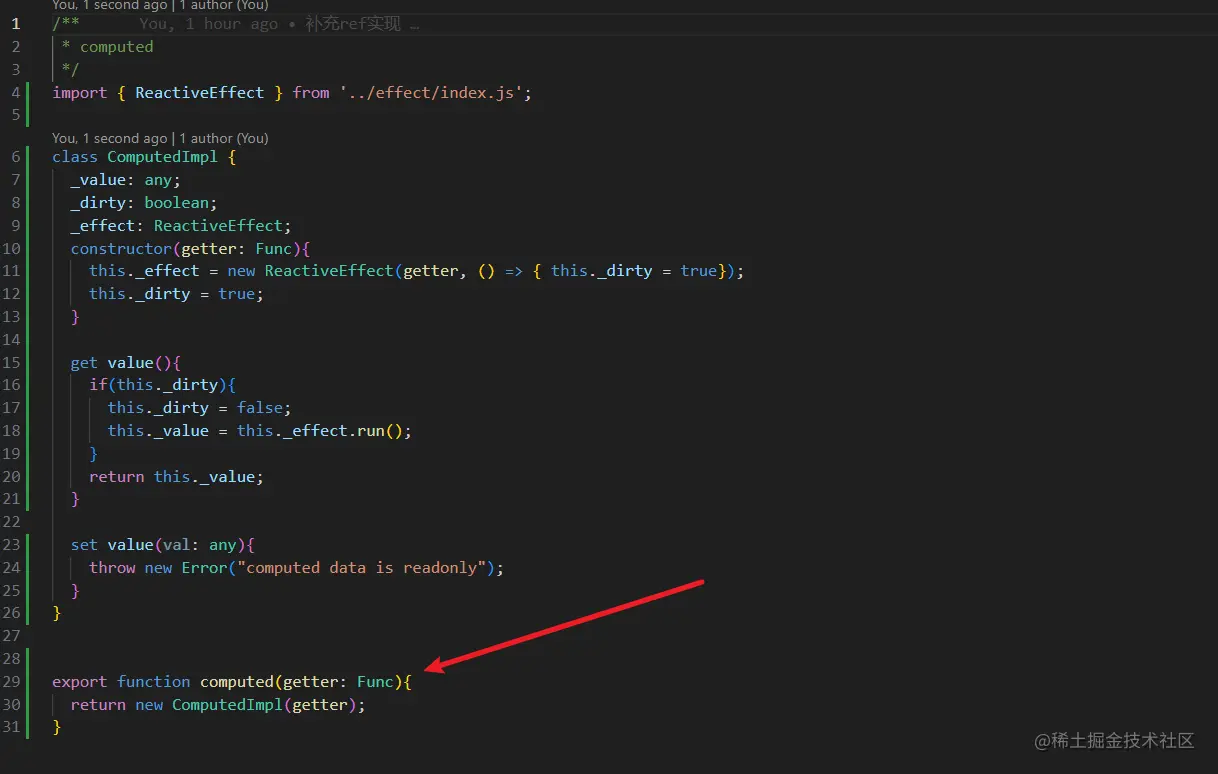This screenshot has height=774, width=1218.
Task: Click the 'ComputedImpl' class name on line 6
Action: 162,157
